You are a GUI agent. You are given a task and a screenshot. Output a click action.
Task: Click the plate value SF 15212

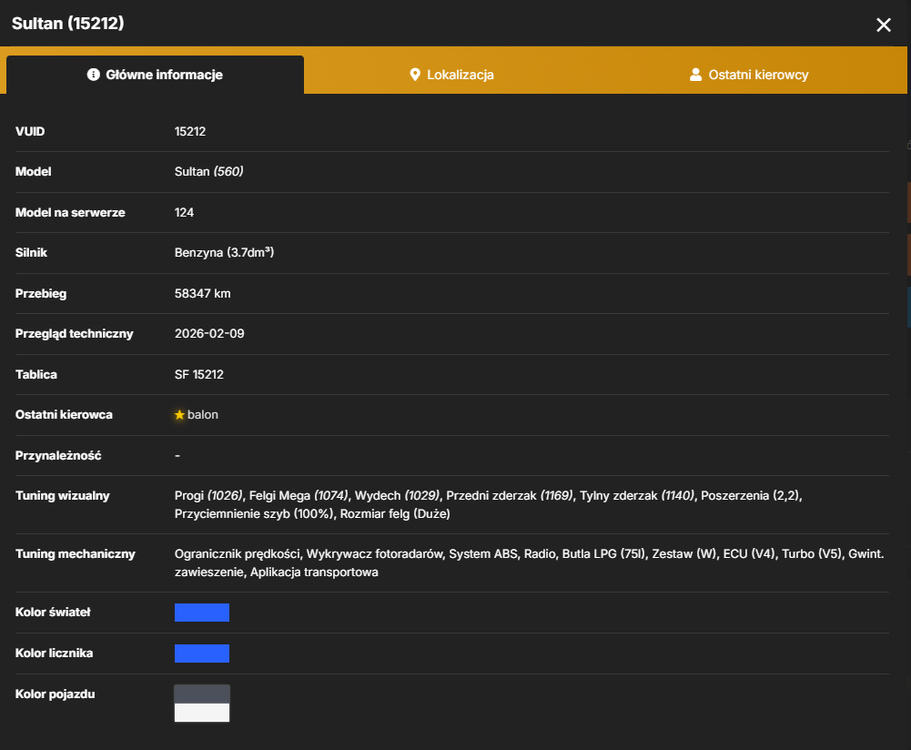coord(199,375)
